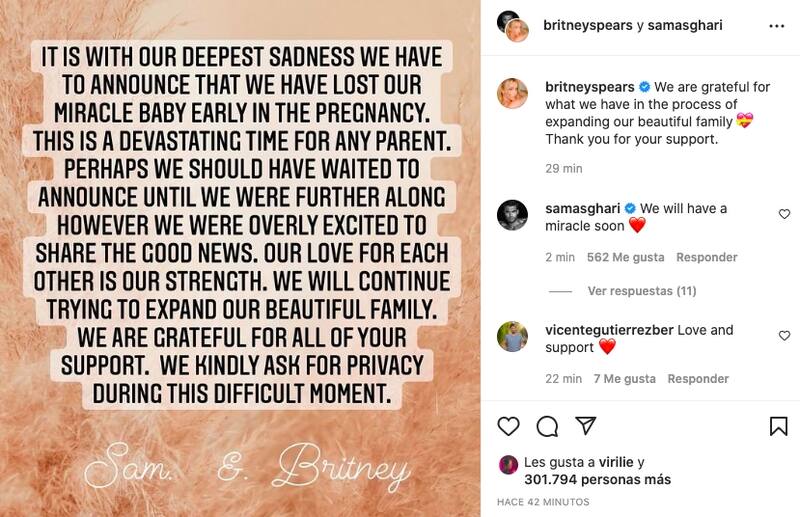The image size is (800, 517).
Task: Open comment bubble icon below post
Action: 547,426
